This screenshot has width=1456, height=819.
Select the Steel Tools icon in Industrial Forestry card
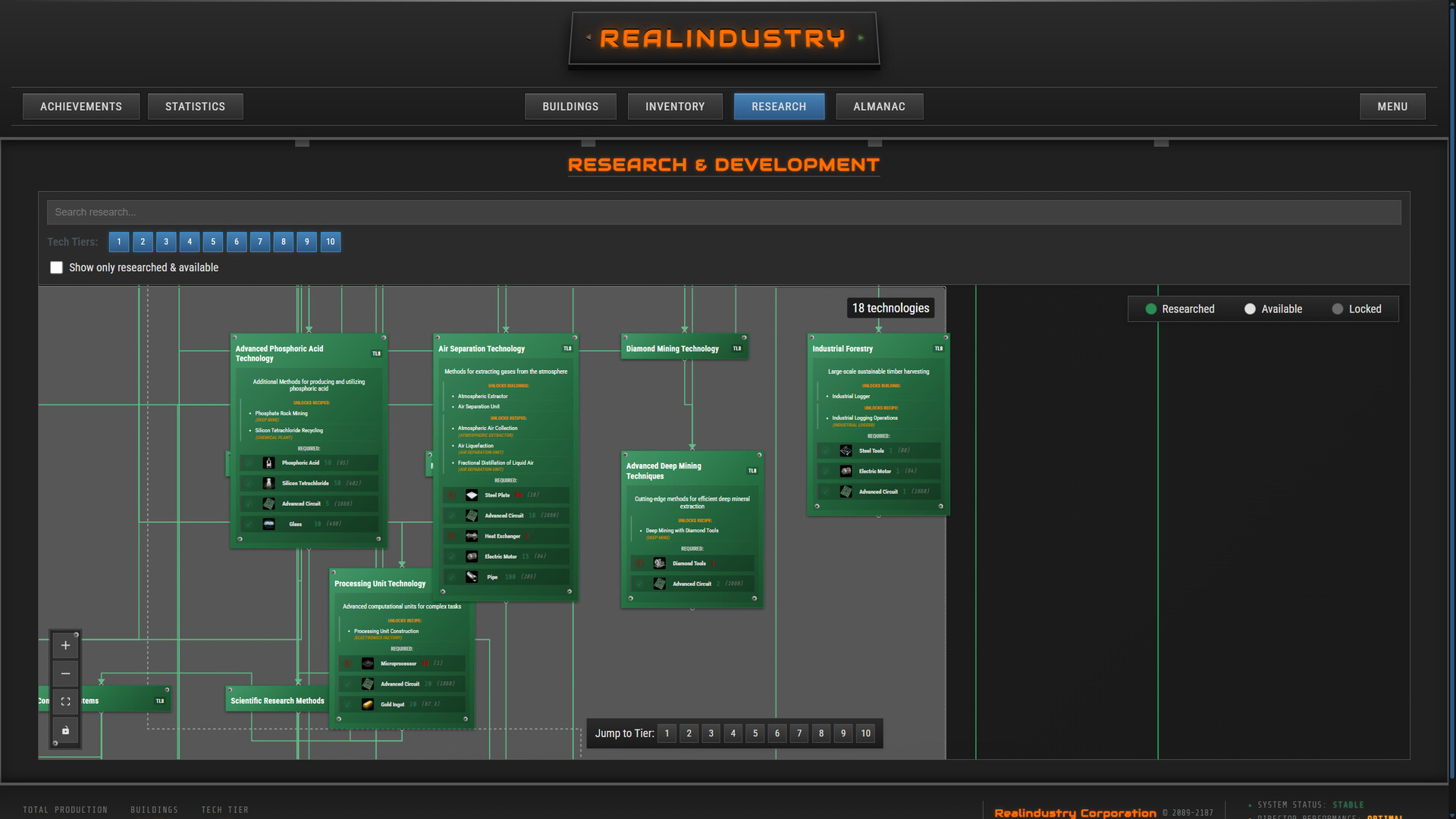pyautogui.click(x=846, y=450)
